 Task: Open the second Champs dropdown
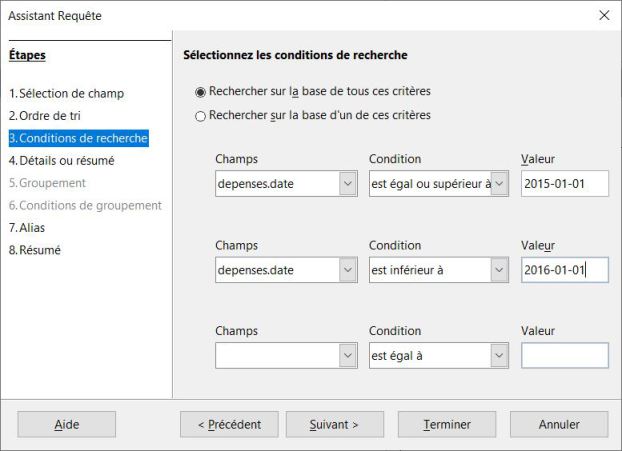pos(347,270)
